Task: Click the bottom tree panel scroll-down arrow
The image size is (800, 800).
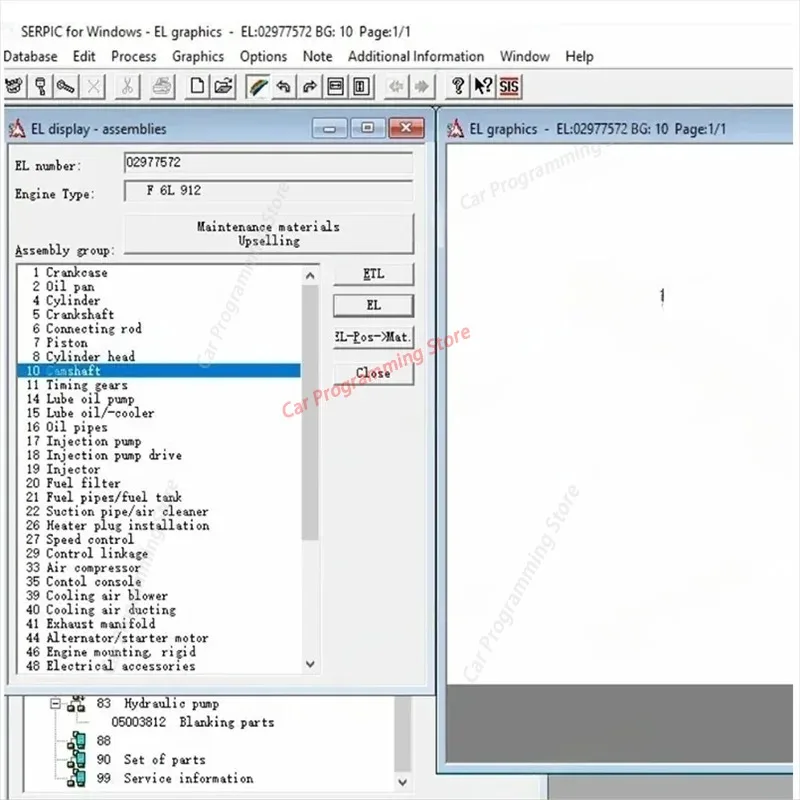Action: point(403,782)
